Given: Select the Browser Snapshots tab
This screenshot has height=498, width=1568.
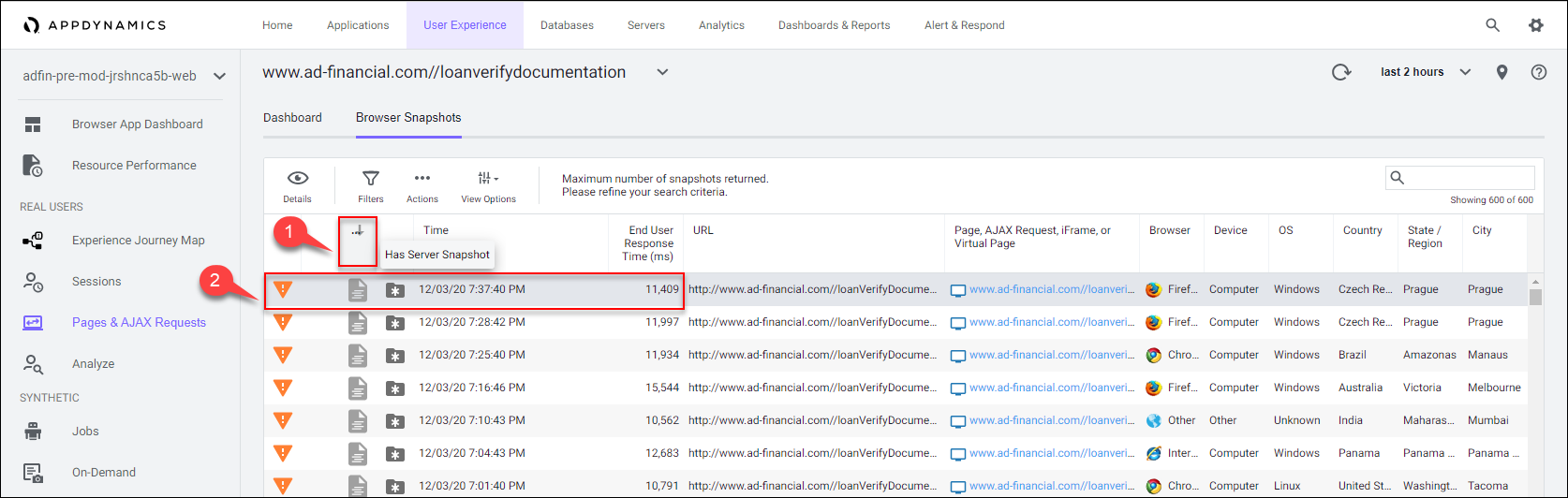Looking at the screenshot, I should coord(408,118).
